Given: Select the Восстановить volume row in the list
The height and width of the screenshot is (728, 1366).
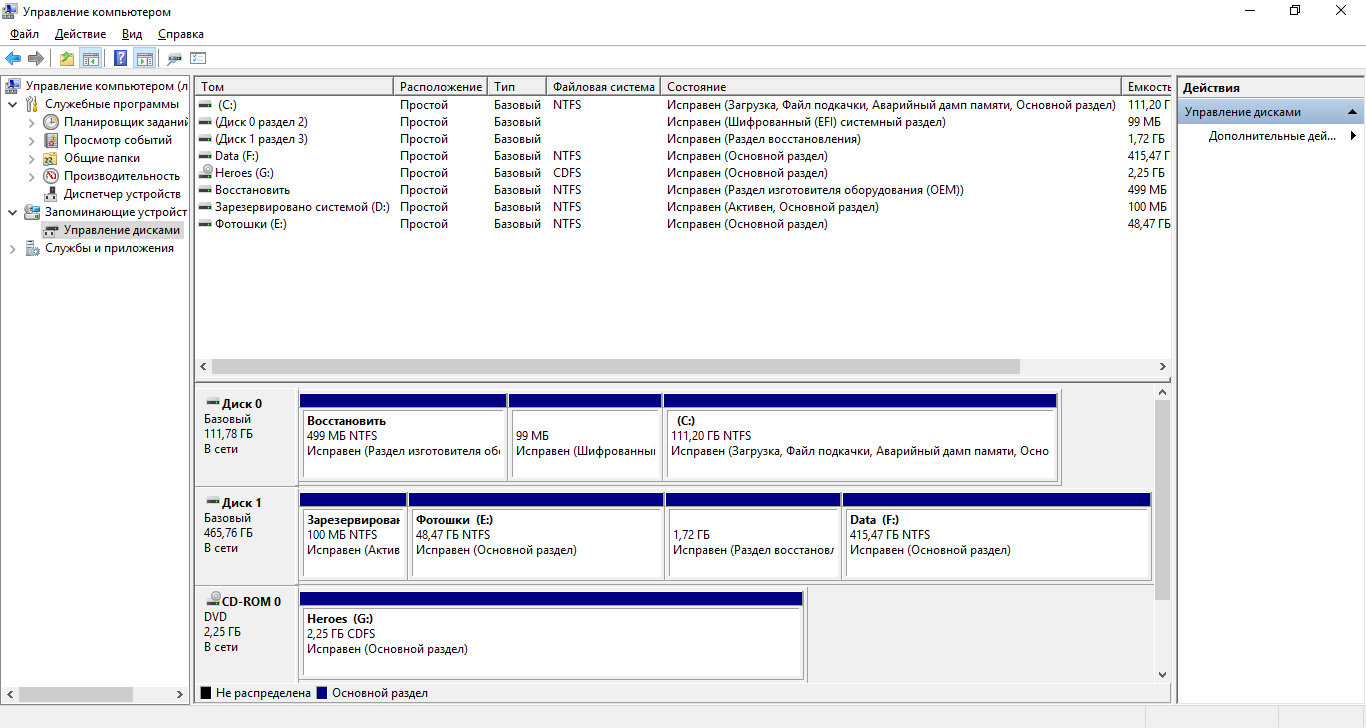Looking at the screenshot, I should (x=682, y=190).
